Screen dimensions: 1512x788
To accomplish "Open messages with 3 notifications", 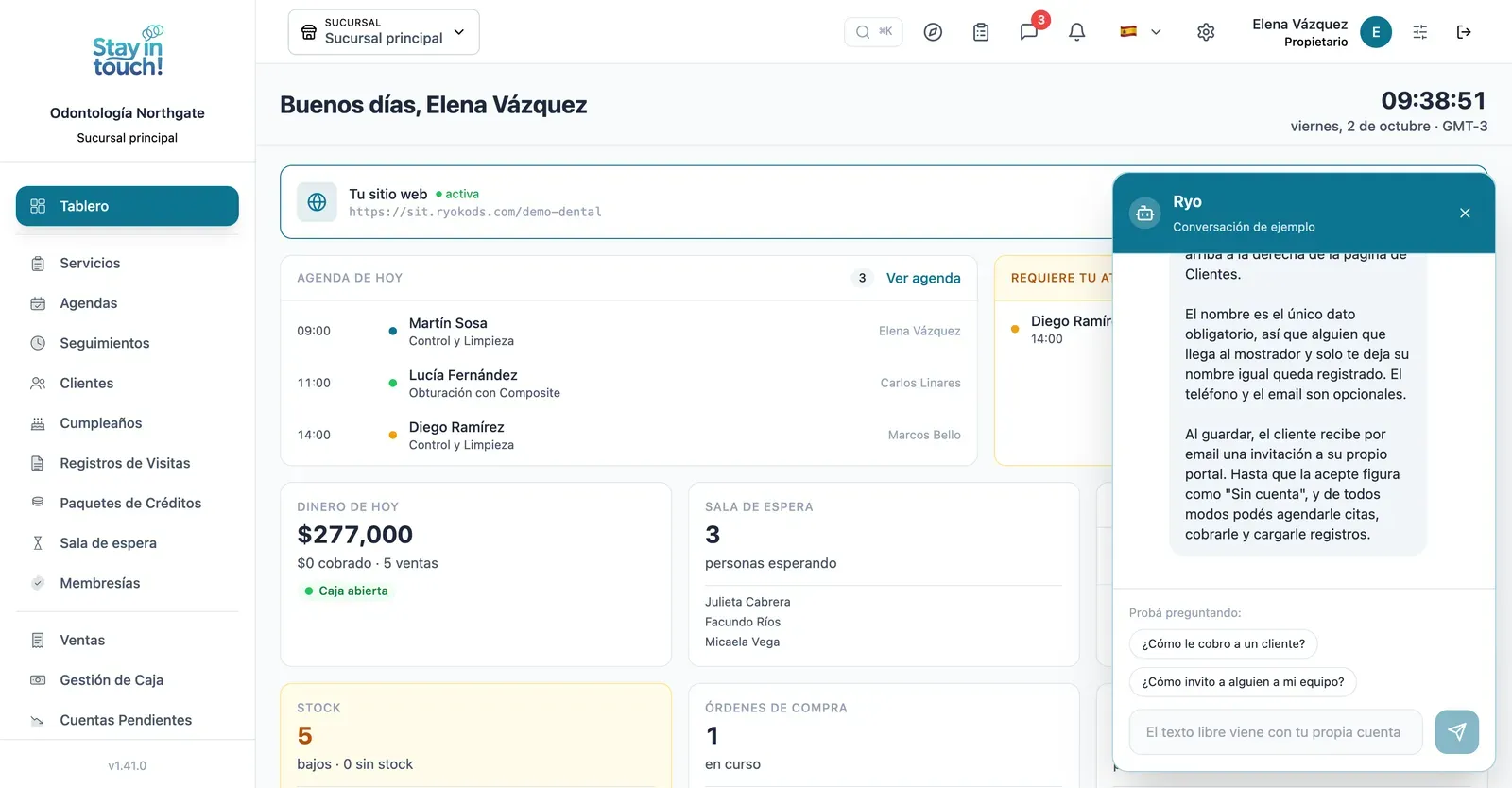I will tap(1029, 32).
